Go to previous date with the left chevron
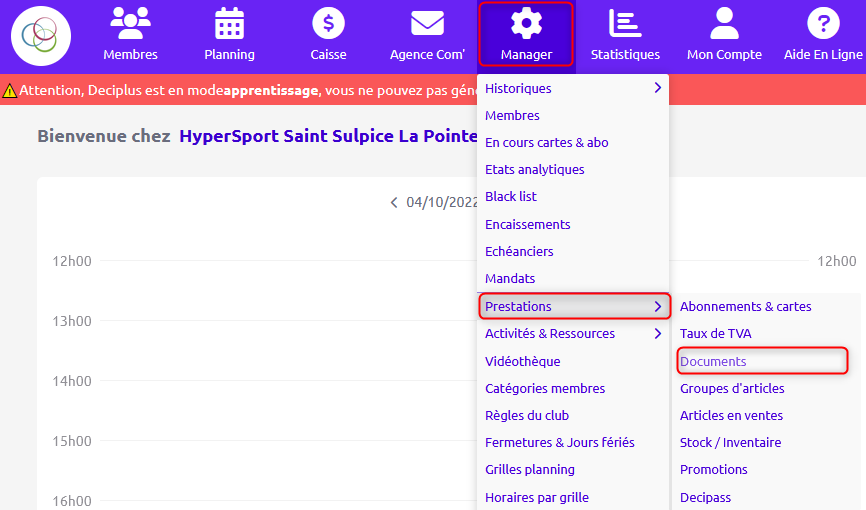Viewport: 866px width, 510px height. coord(394,203)
